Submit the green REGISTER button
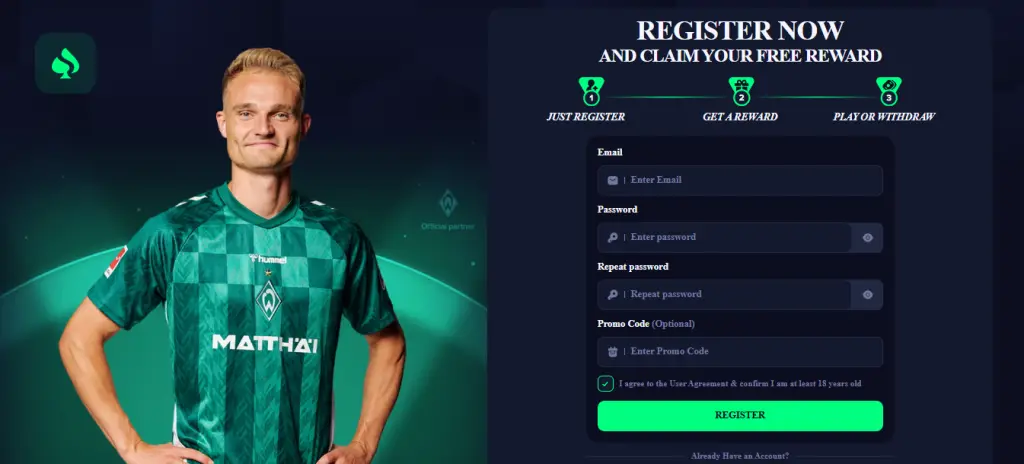 coord(740,416)
